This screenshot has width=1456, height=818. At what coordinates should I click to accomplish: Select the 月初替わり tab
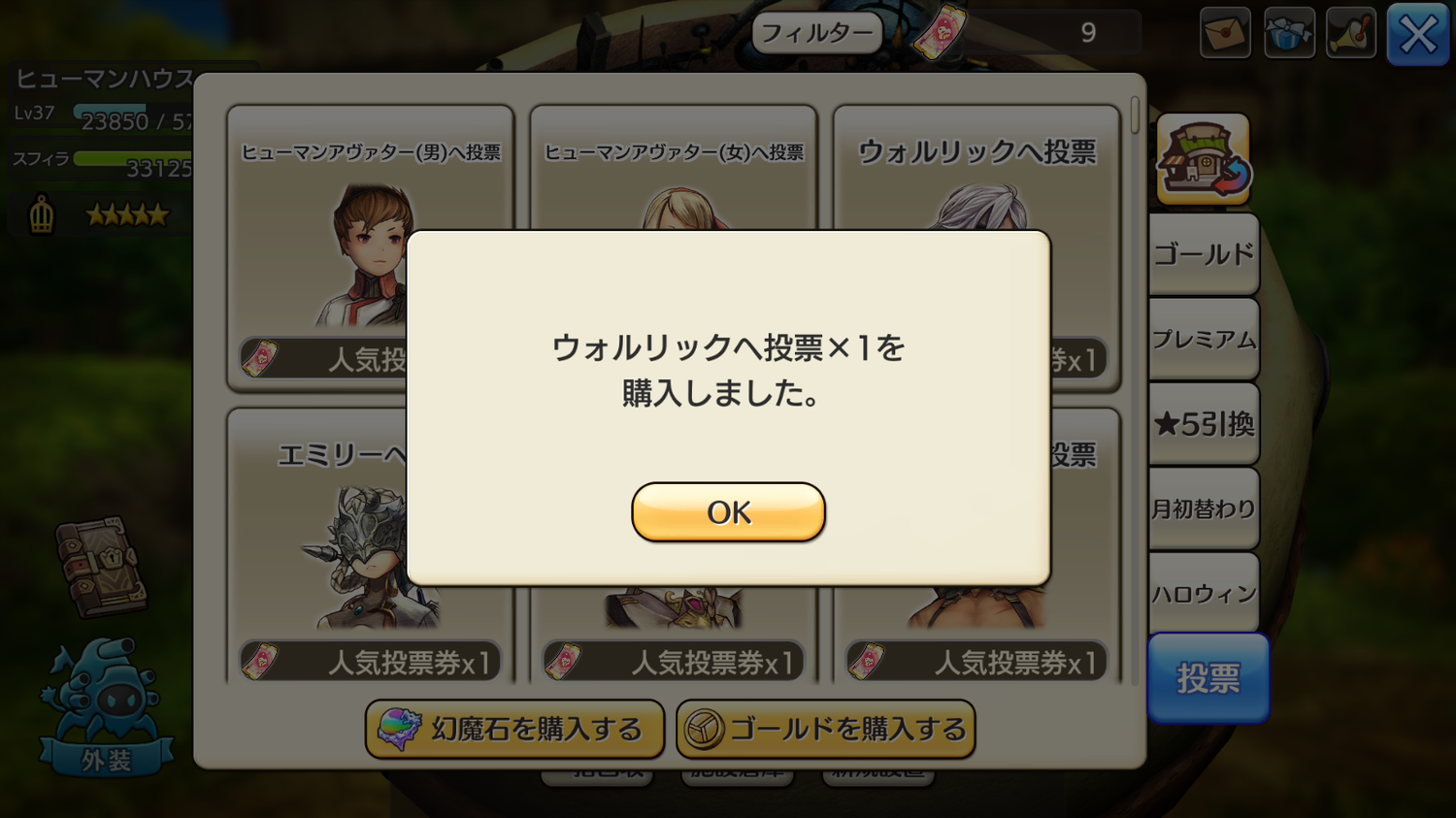click(1204, 508)
